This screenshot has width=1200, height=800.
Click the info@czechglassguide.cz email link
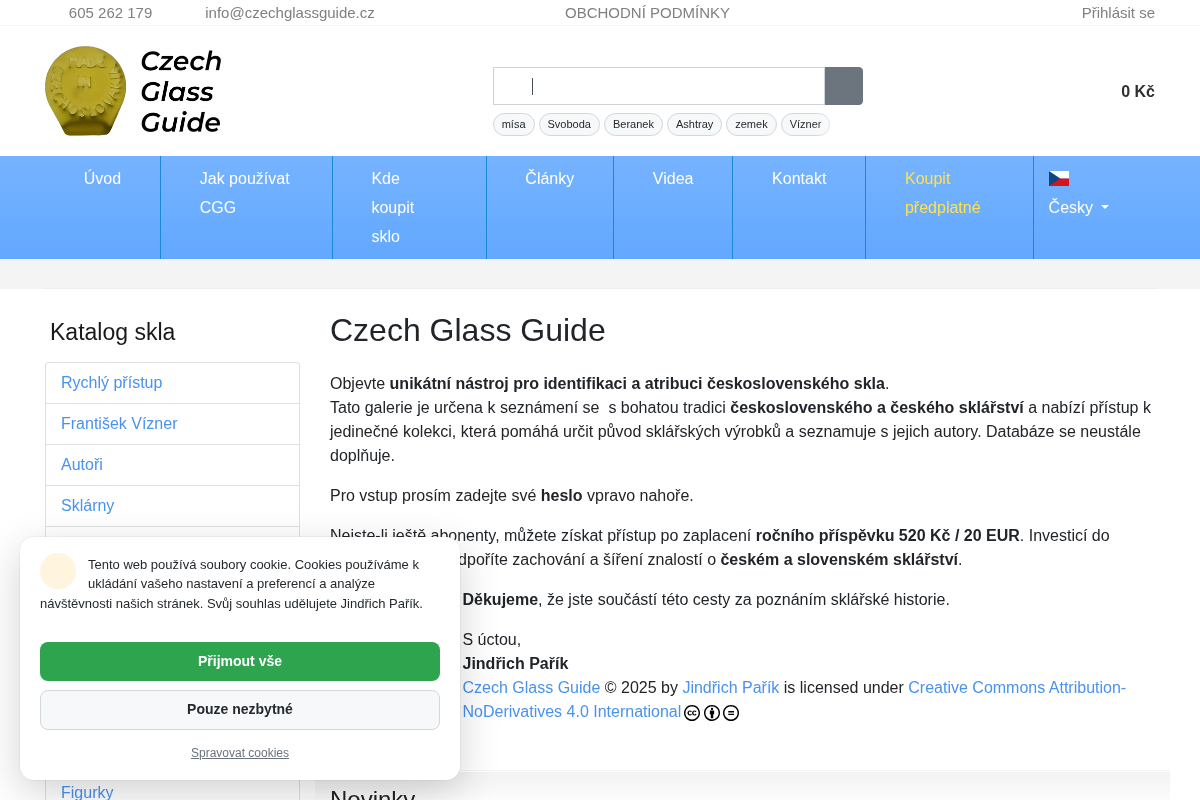pos(290,13)
